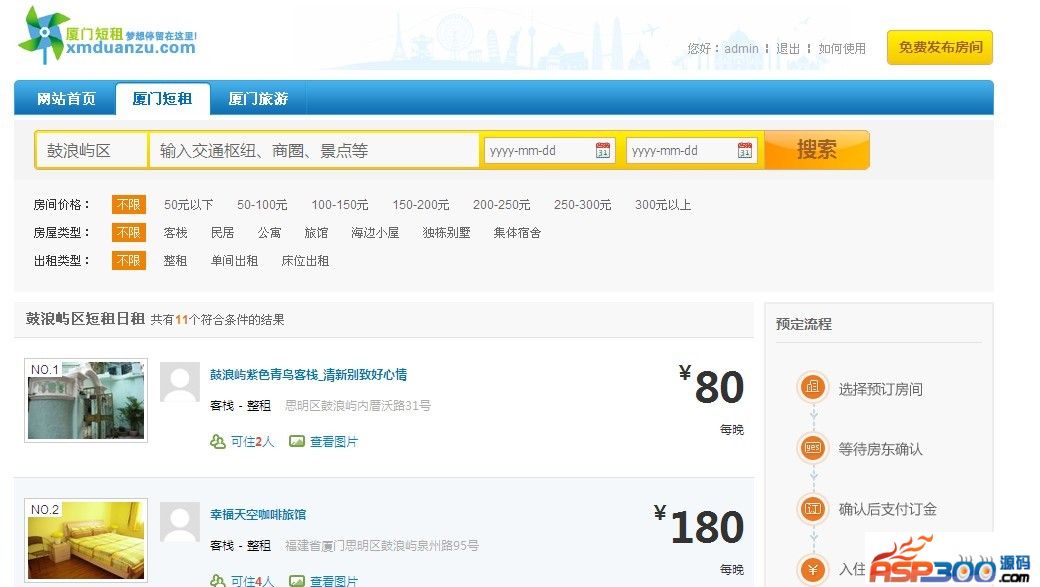1040x587 pixels.
Task: Filter house type 独栋别墅
Action: pos(446,233)
